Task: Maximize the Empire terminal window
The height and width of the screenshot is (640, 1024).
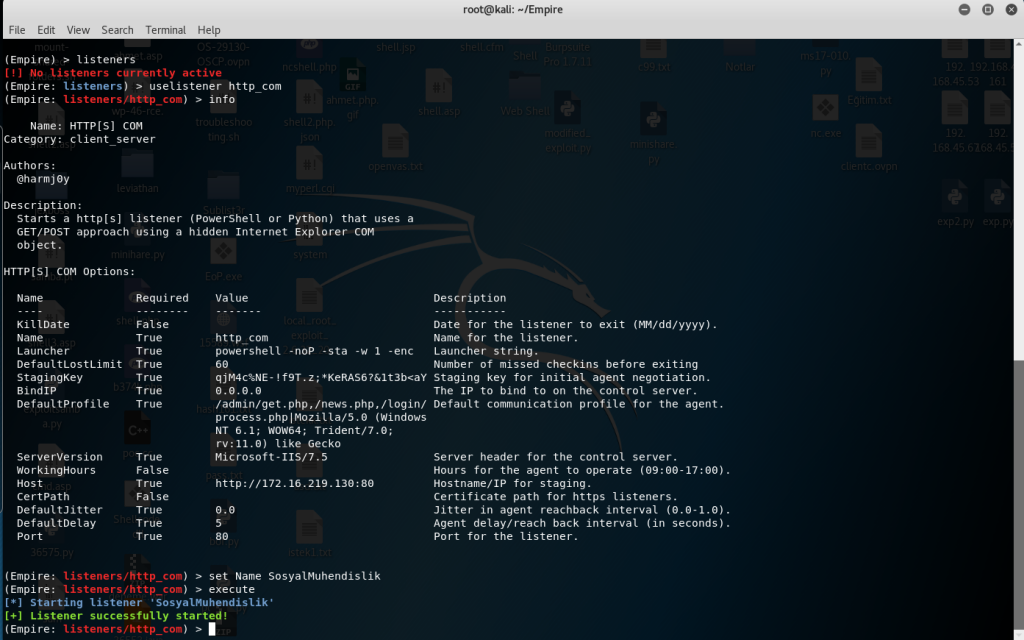Action: click(986, 9)
